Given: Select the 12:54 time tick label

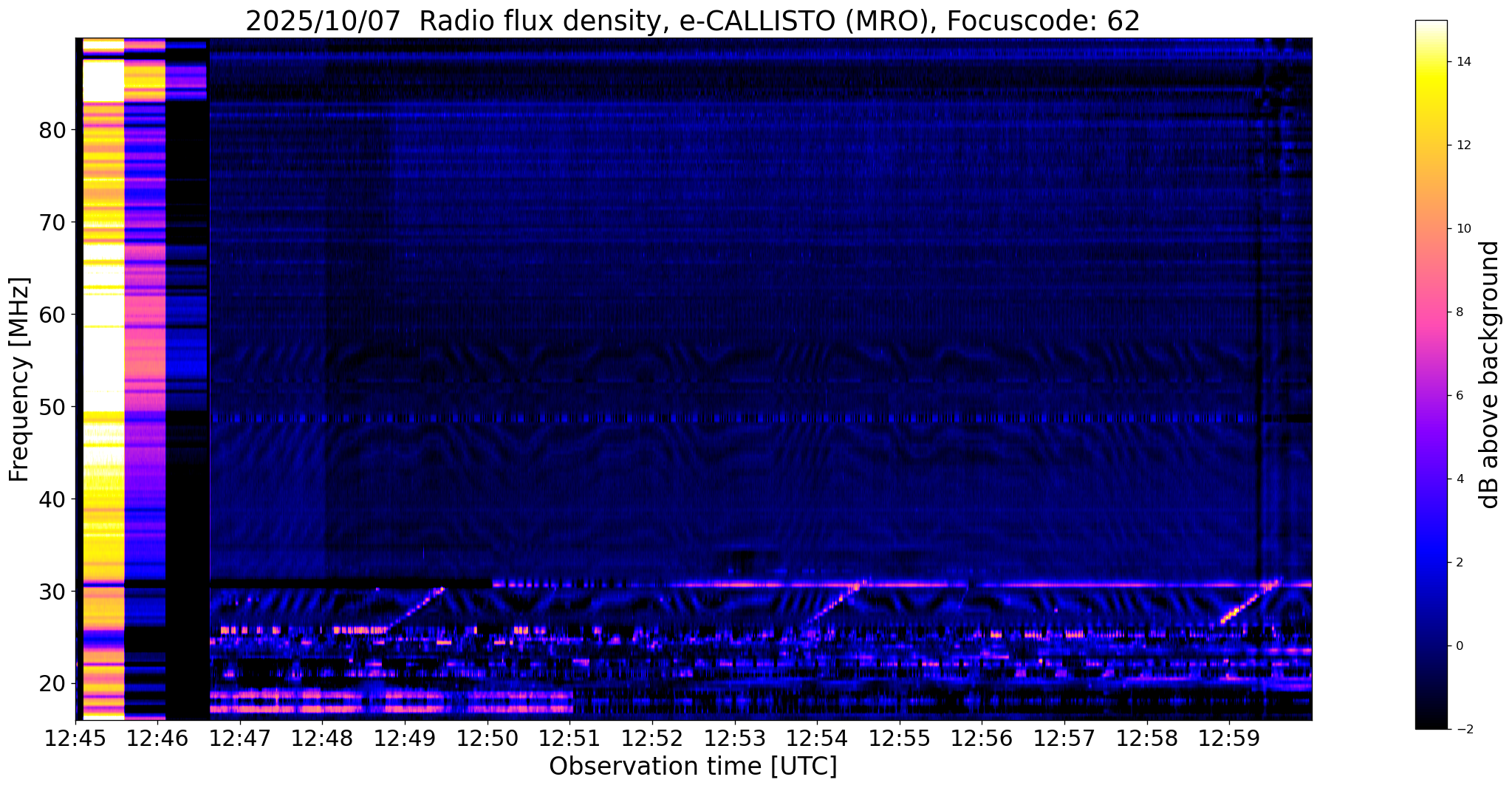Looking at the screenshot, I should (818, 737).
